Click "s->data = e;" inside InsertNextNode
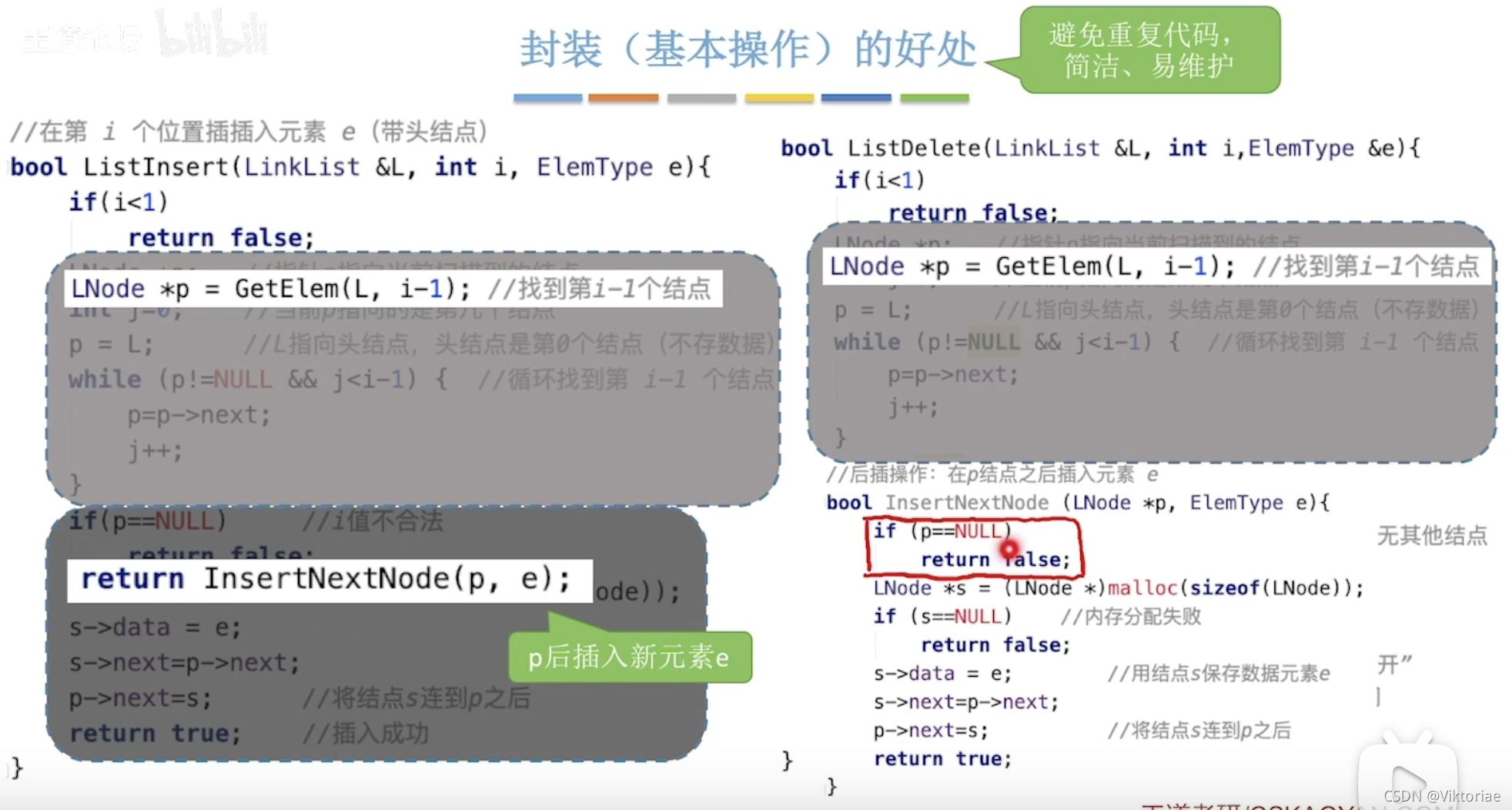Image resolution: width=1512 pixels, height=810 pixels. click(942, 674)
